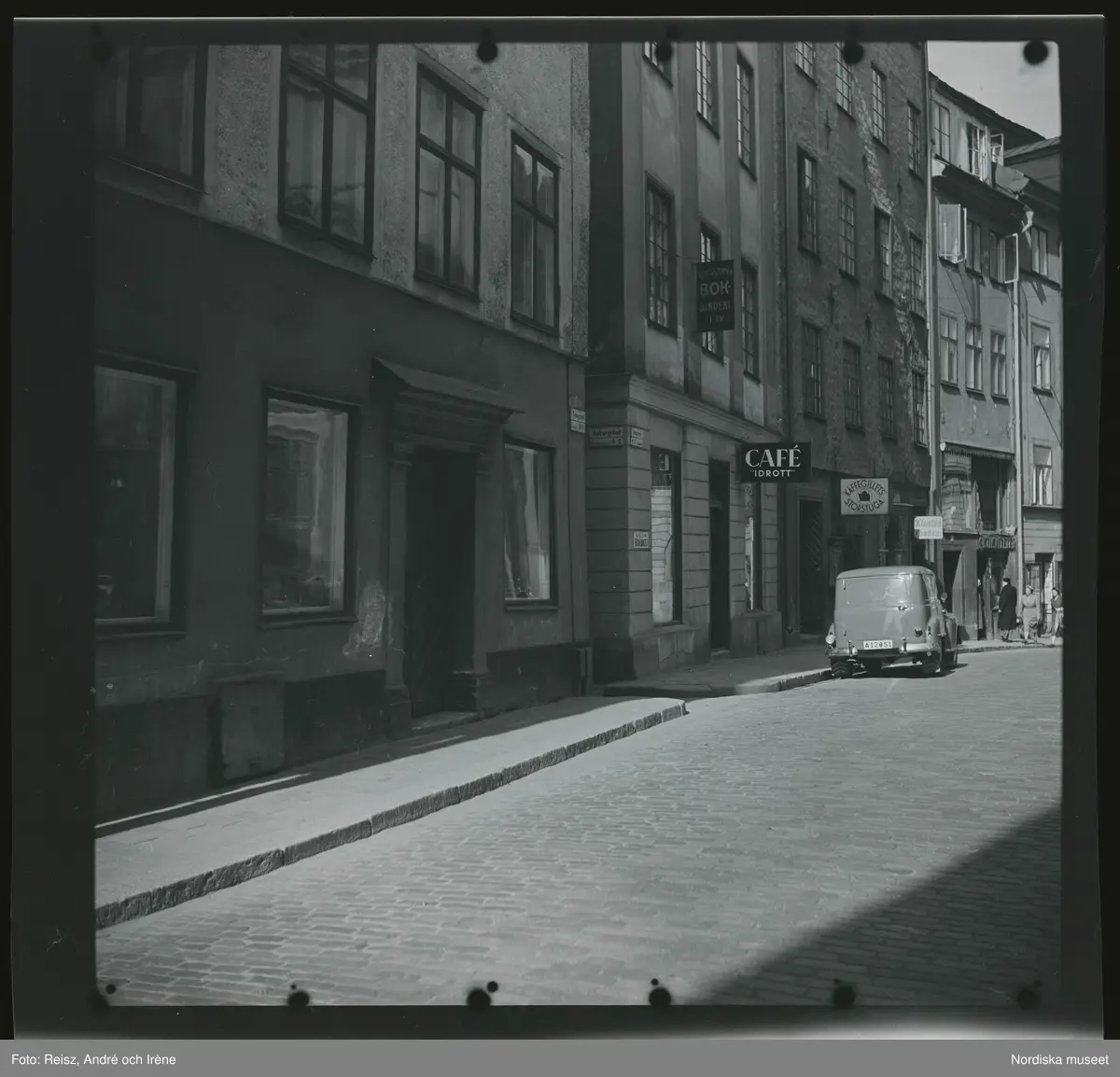Select the Kaffegillets Storstuga sign
The image size is (1120, 1077).
(x=863, y=497)
